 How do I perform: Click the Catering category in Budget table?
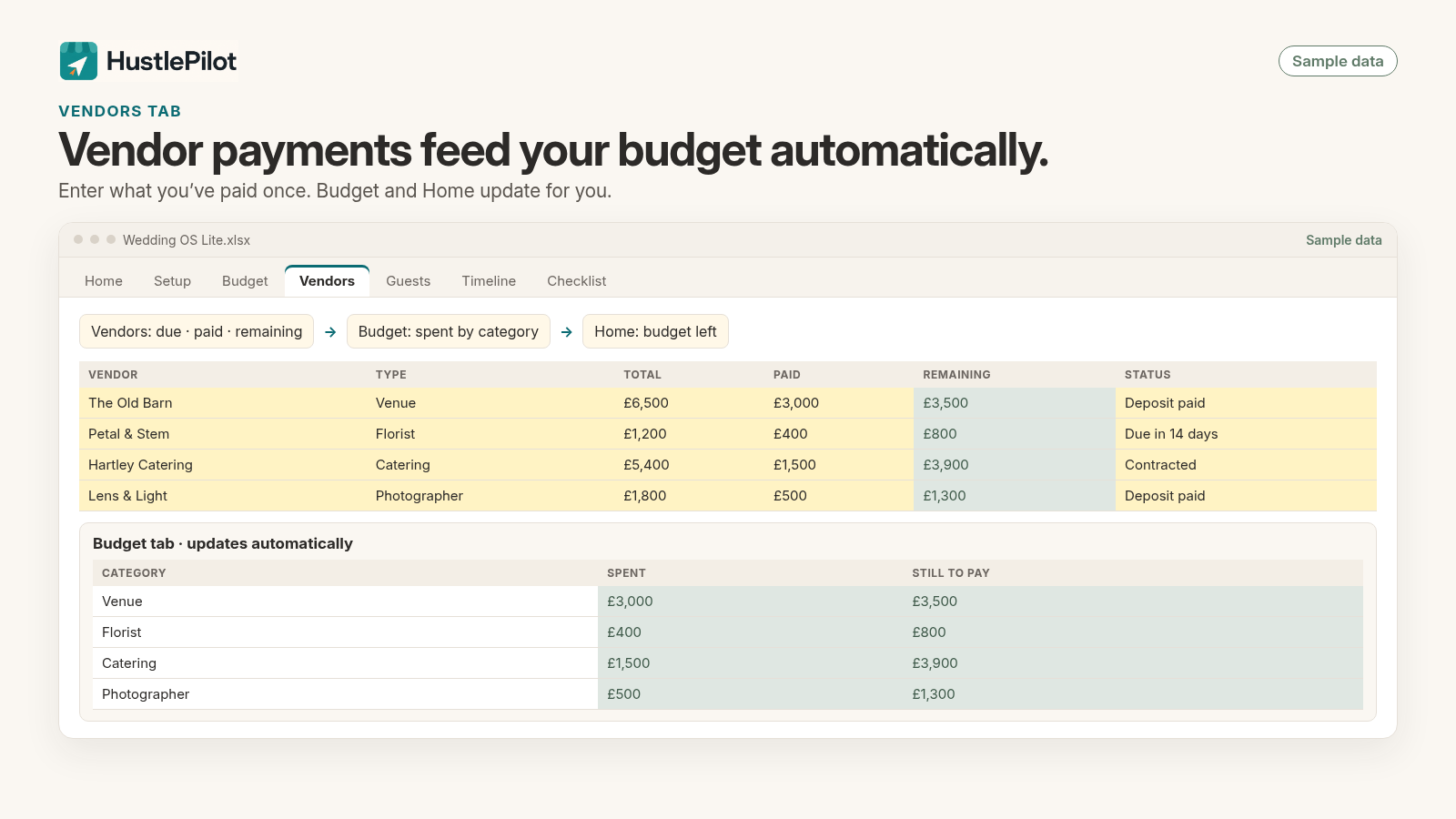click(345, 663)
